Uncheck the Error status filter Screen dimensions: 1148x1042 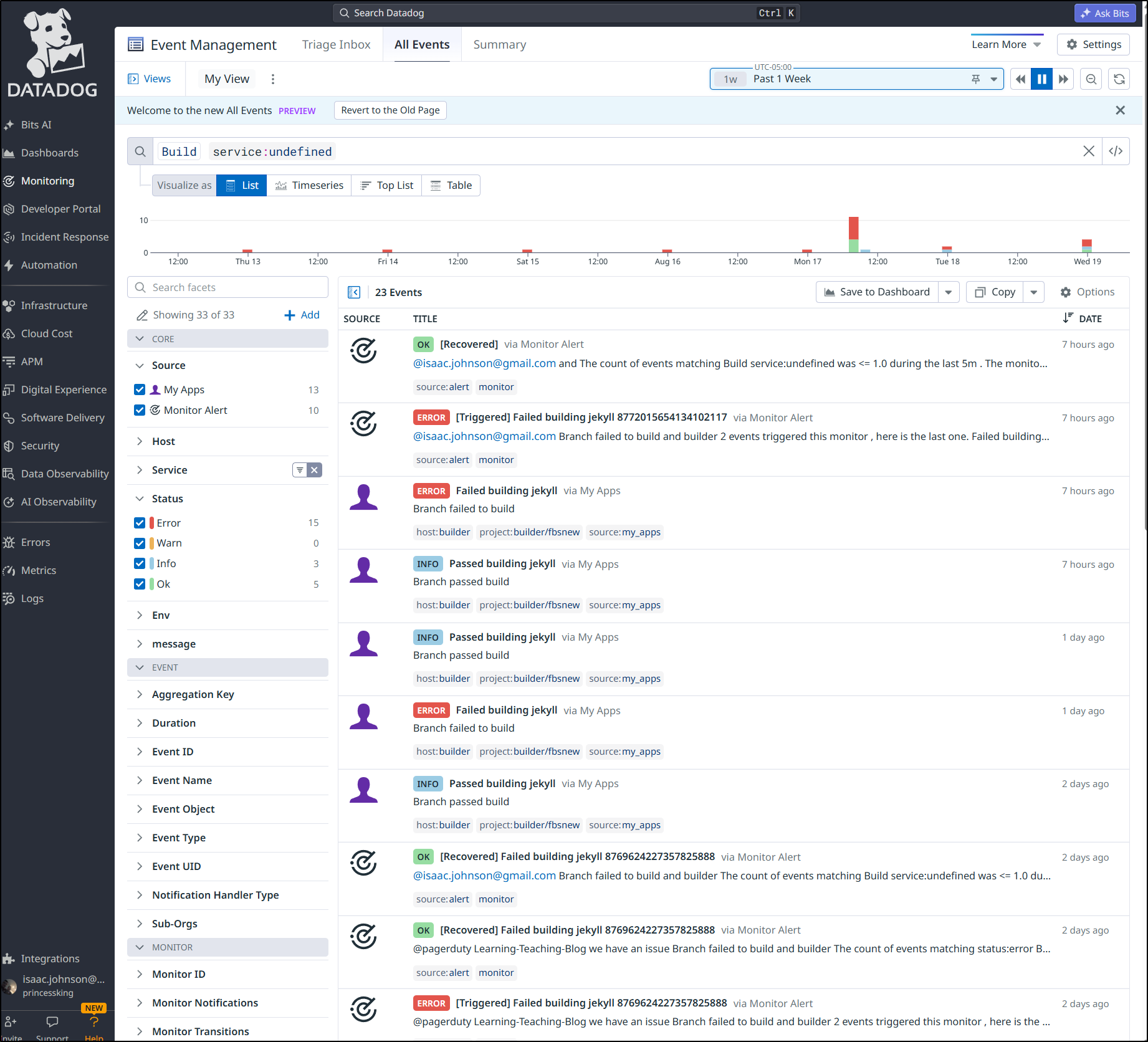140,523
